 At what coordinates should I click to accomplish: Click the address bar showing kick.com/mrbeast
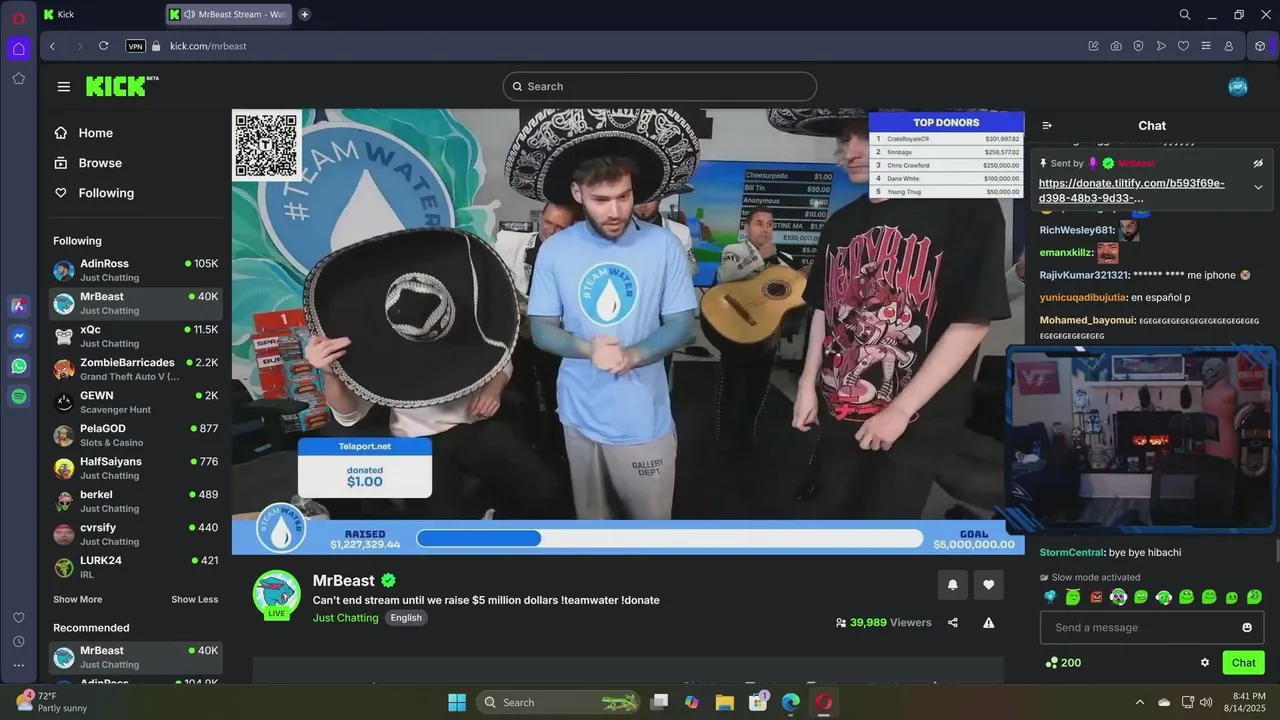click(x=208, y=46)
